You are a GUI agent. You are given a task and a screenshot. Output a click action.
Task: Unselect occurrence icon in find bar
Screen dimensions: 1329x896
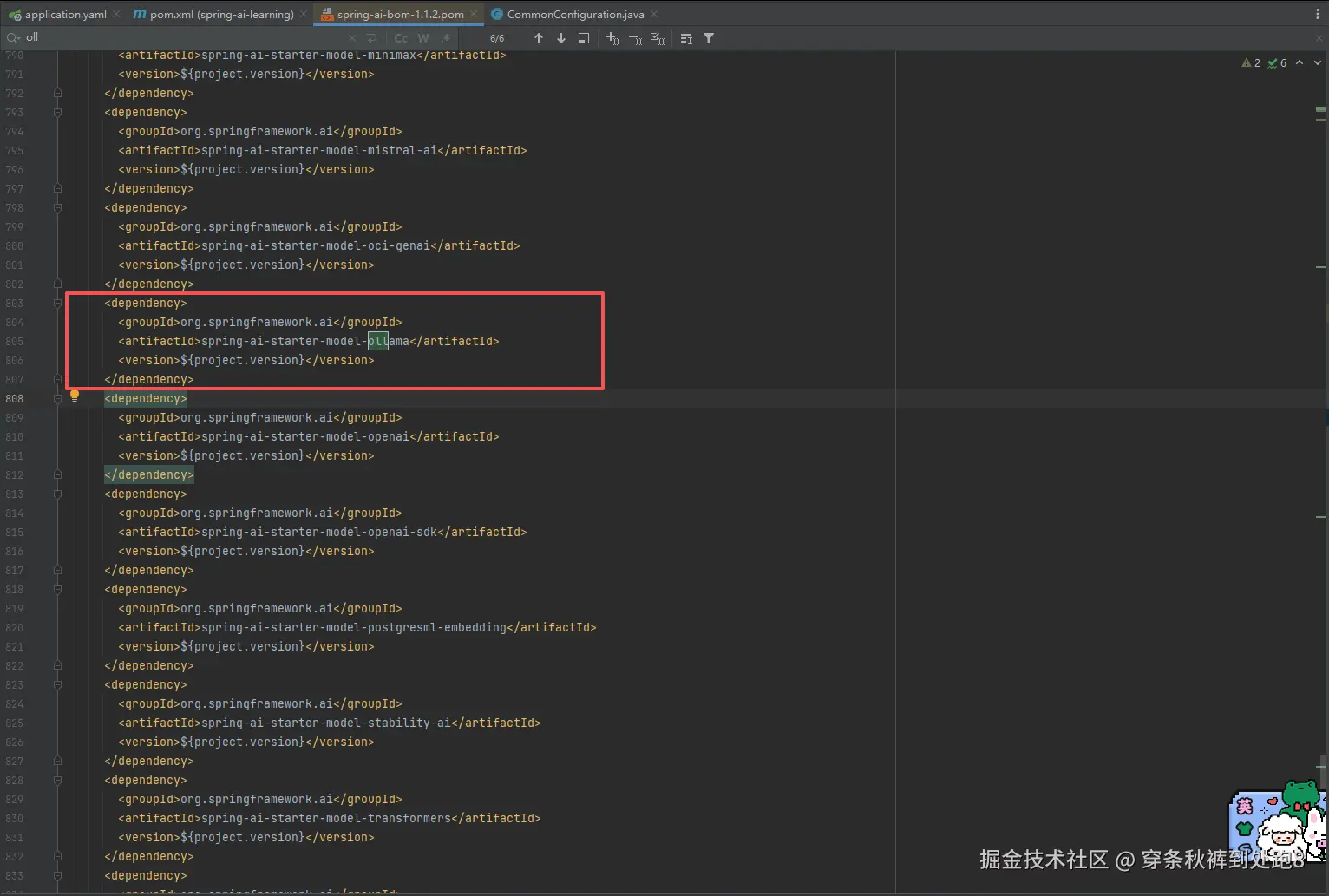[x=635, y=38]
